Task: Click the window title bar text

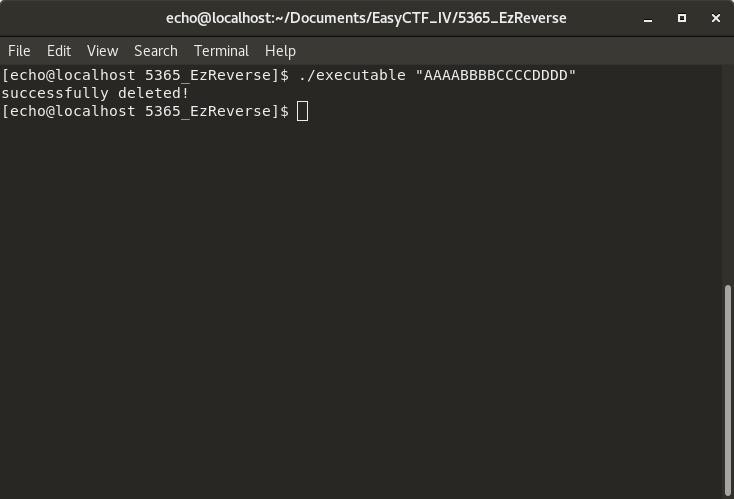Action: (366, 18)
